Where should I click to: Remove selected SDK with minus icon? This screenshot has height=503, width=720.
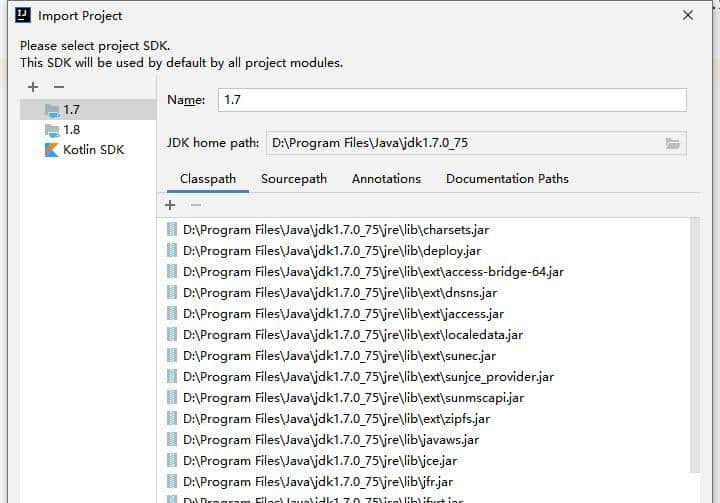coord(59,86)
